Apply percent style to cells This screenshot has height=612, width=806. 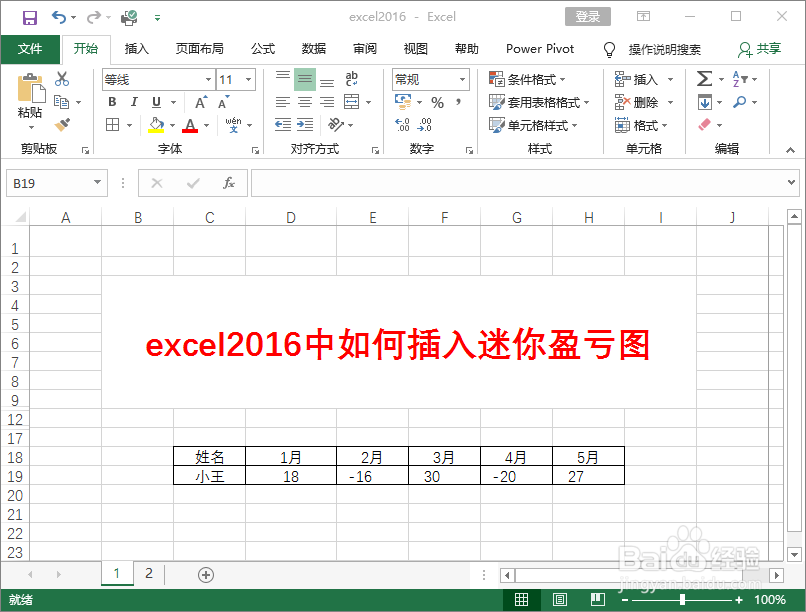pyautogui.click(x=437, y=102)
